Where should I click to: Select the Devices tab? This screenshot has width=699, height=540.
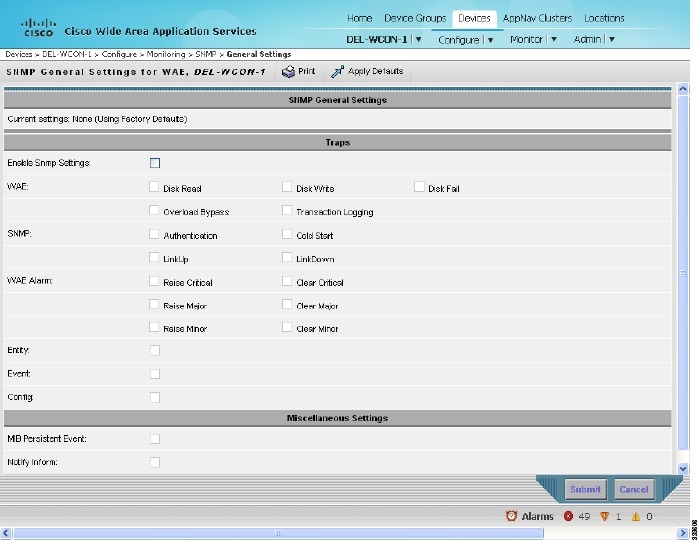tap(474, 18)
